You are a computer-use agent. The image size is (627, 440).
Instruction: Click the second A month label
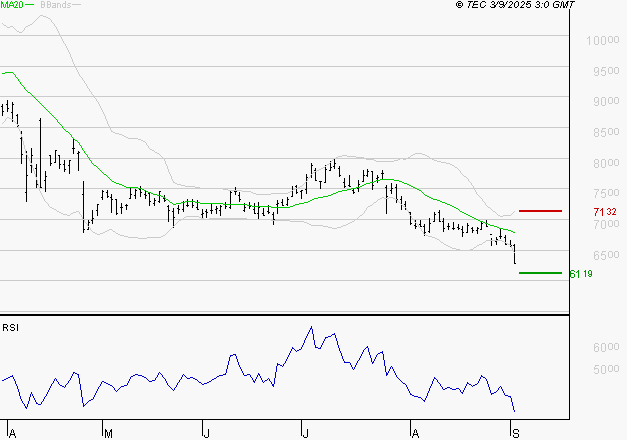(415, 434)
